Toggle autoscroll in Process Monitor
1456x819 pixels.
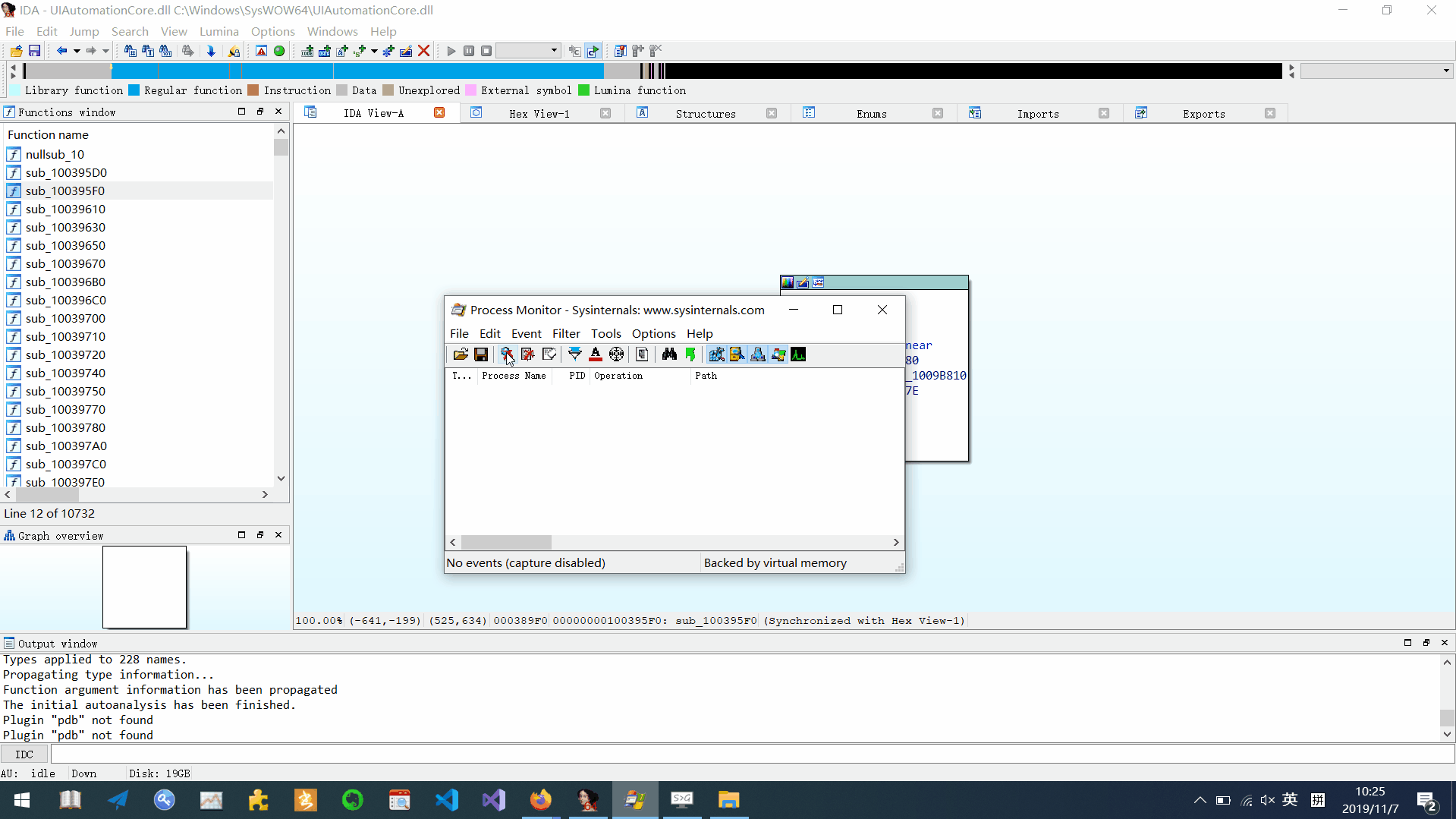pyautogui.click(x=528, y=354)
